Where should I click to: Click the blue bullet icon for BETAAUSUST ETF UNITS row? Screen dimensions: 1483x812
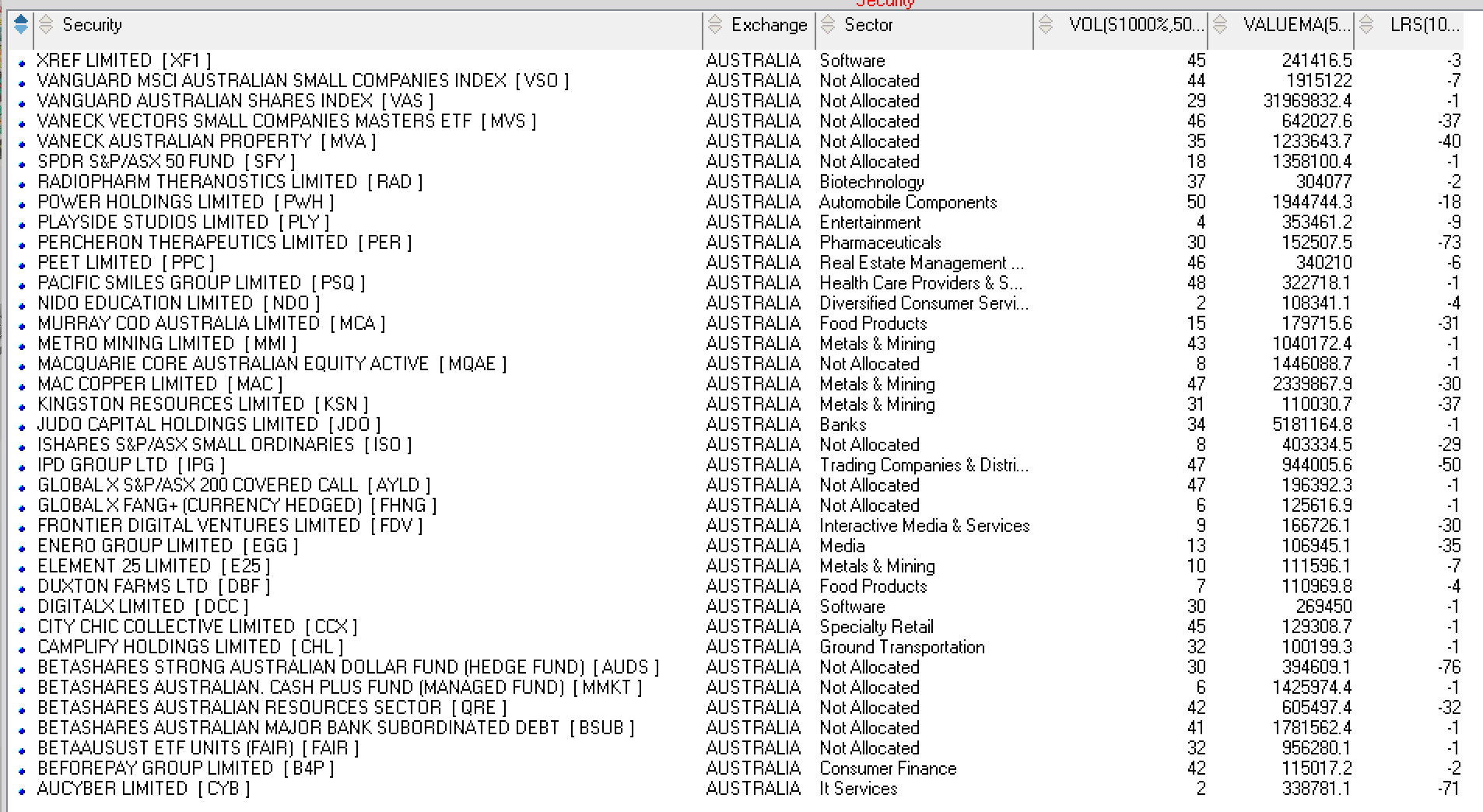pos(22,751)
